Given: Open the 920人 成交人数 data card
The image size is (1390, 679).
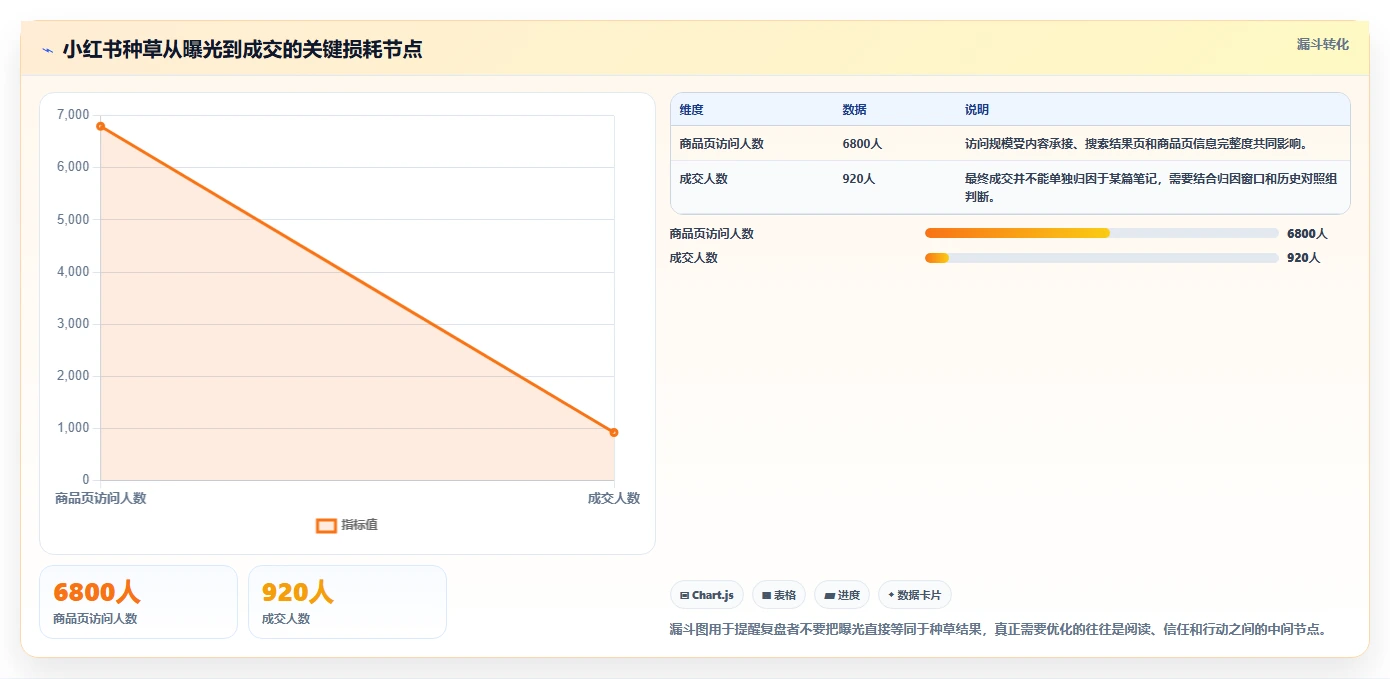Looking at the screenshot, I should coord(347,602).
